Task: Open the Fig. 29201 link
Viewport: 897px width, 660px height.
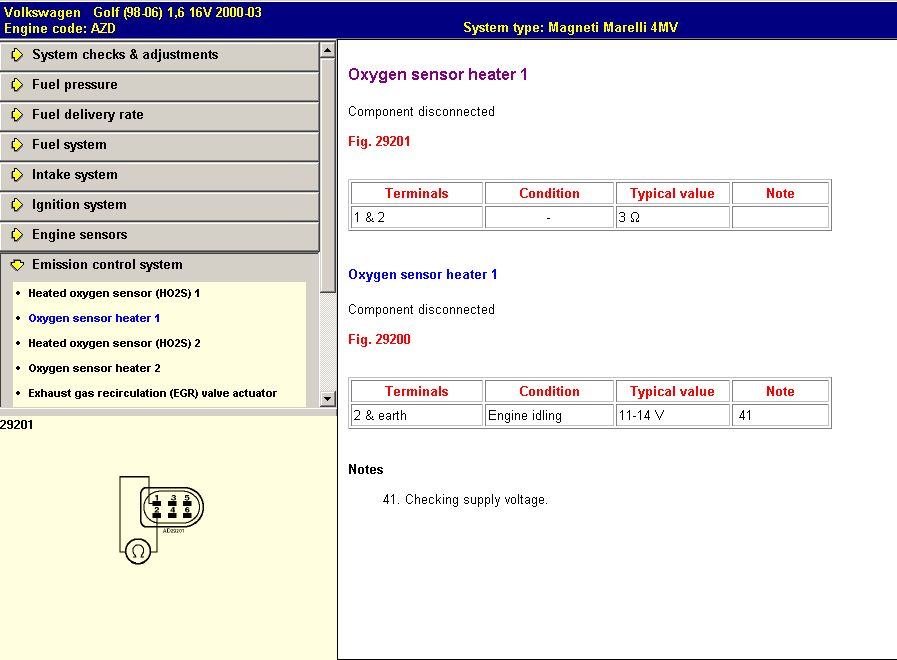Action: pos(379,142)
